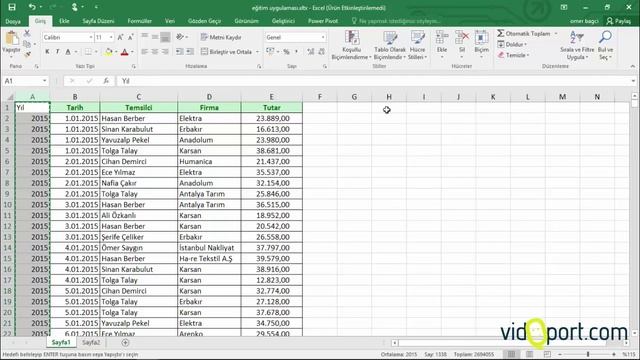
Task: Increase font size with larger A icon
Action: (120, 37)
